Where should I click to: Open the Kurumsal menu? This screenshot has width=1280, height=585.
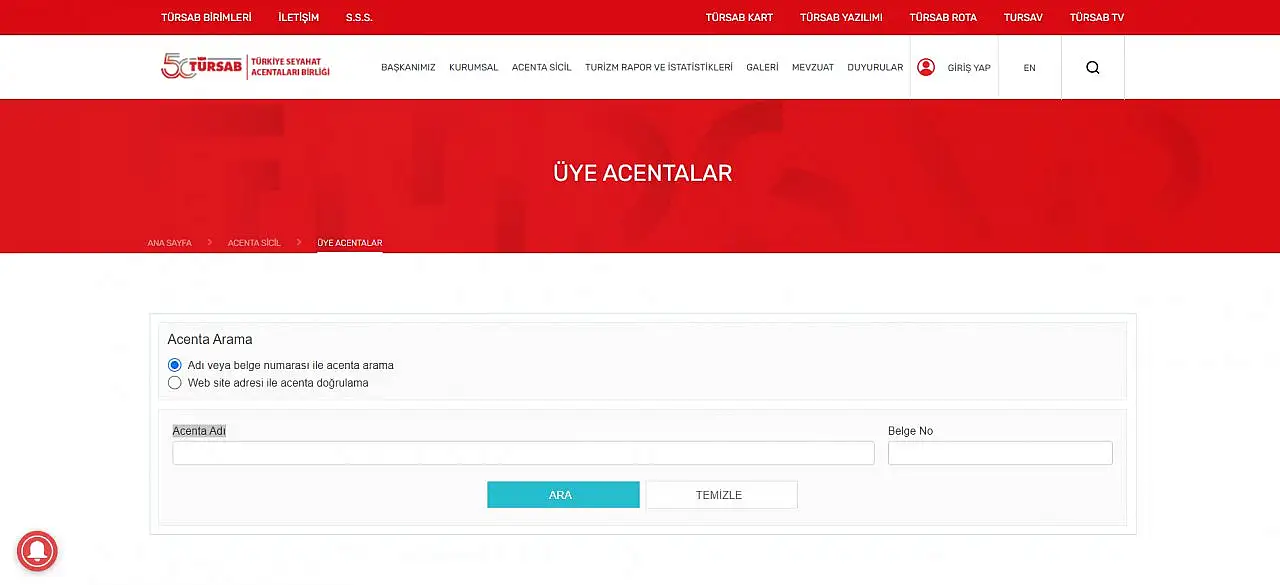pos(473,68)
